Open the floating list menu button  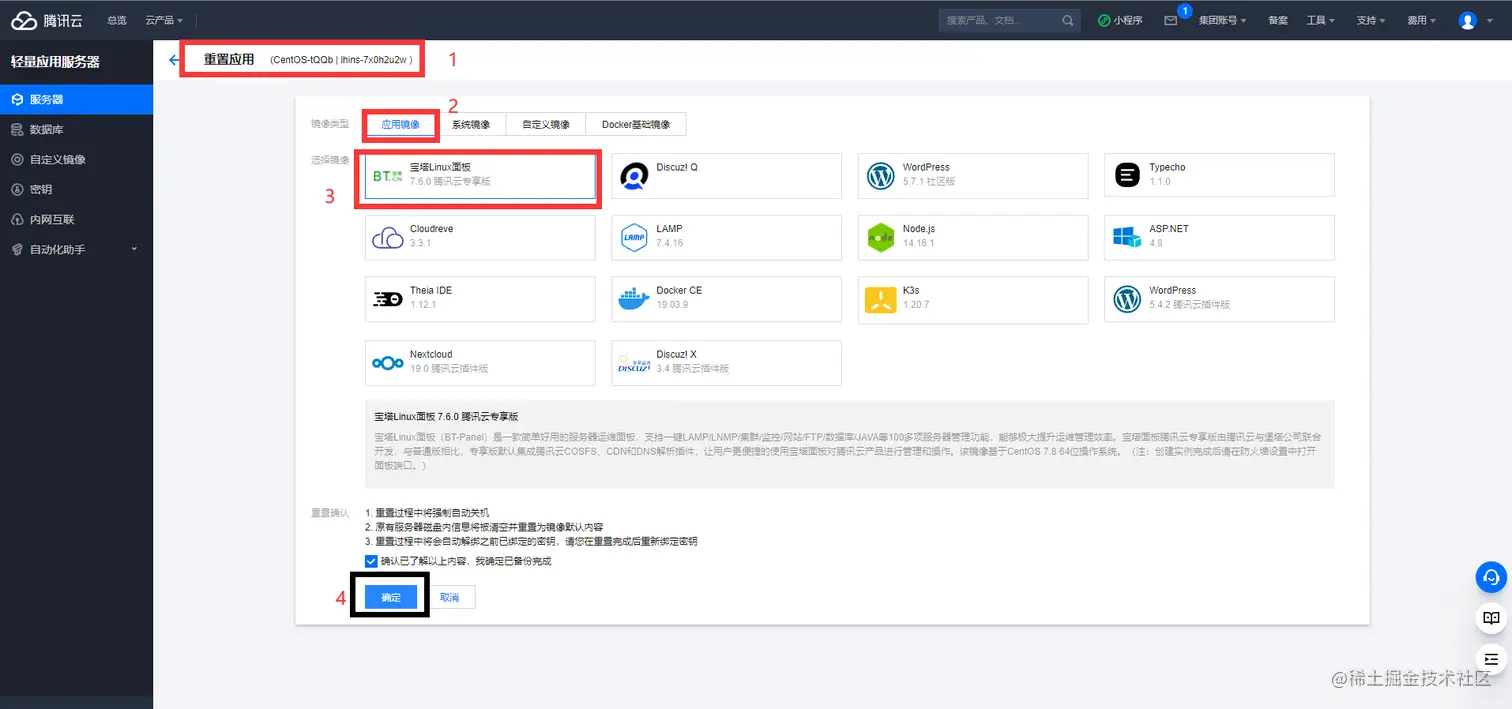pyautogui.click(x=1491, y=658)
